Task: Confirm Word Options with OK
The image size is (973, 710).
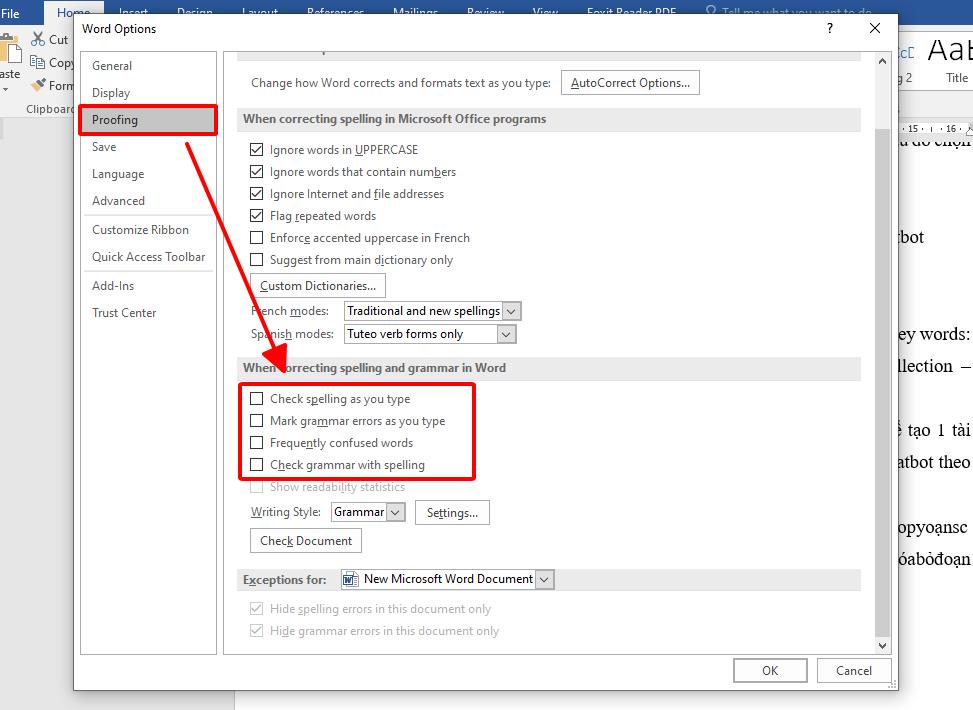Action: click(770, 670)
